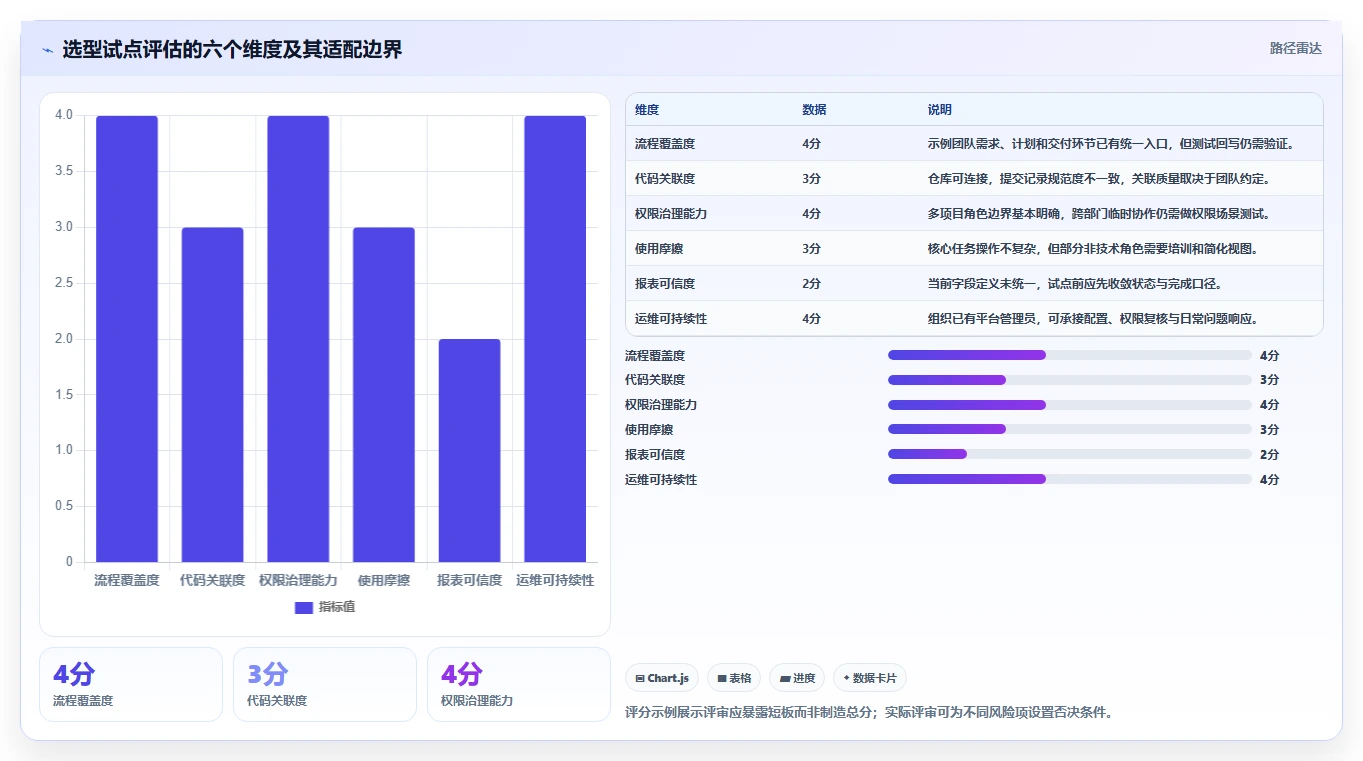
Task: Open the 4分 流程覆盖度 summary card
Action: tap(131, 684)
